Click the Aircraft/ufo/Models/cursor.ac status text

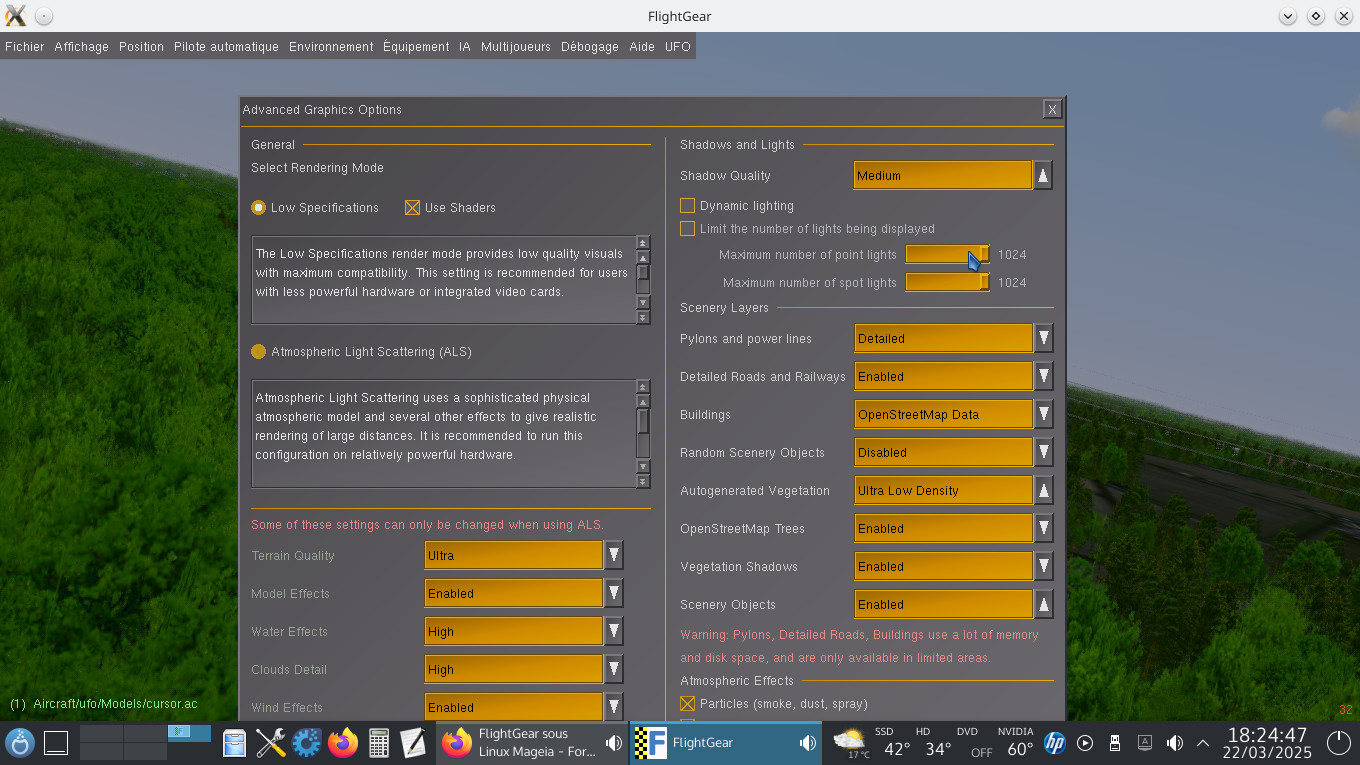pyautogui.click(x=115, y=704)
